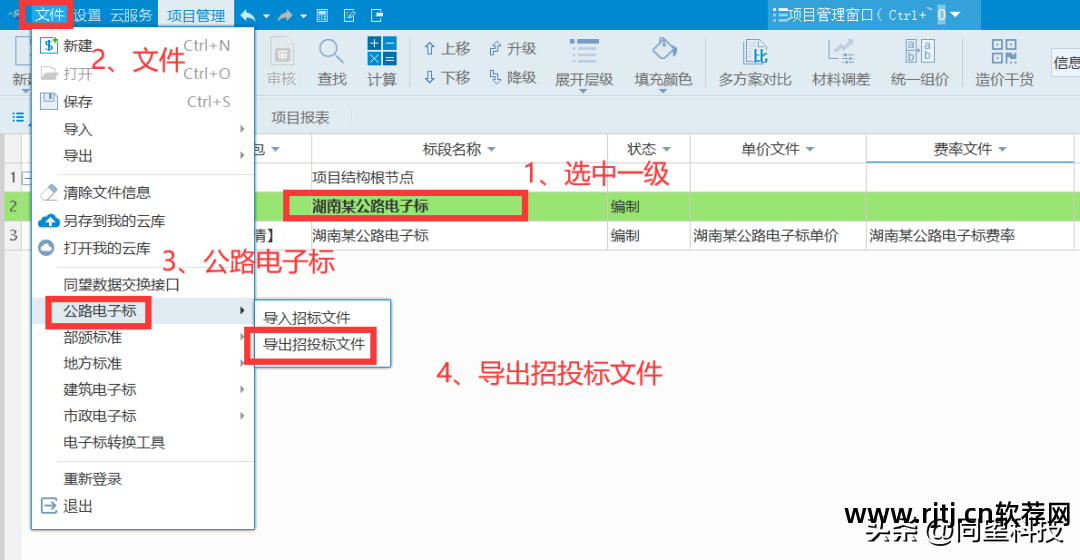Choose 退出 to exit the application
Screen dimensions: 1080x560
[143, 506]
